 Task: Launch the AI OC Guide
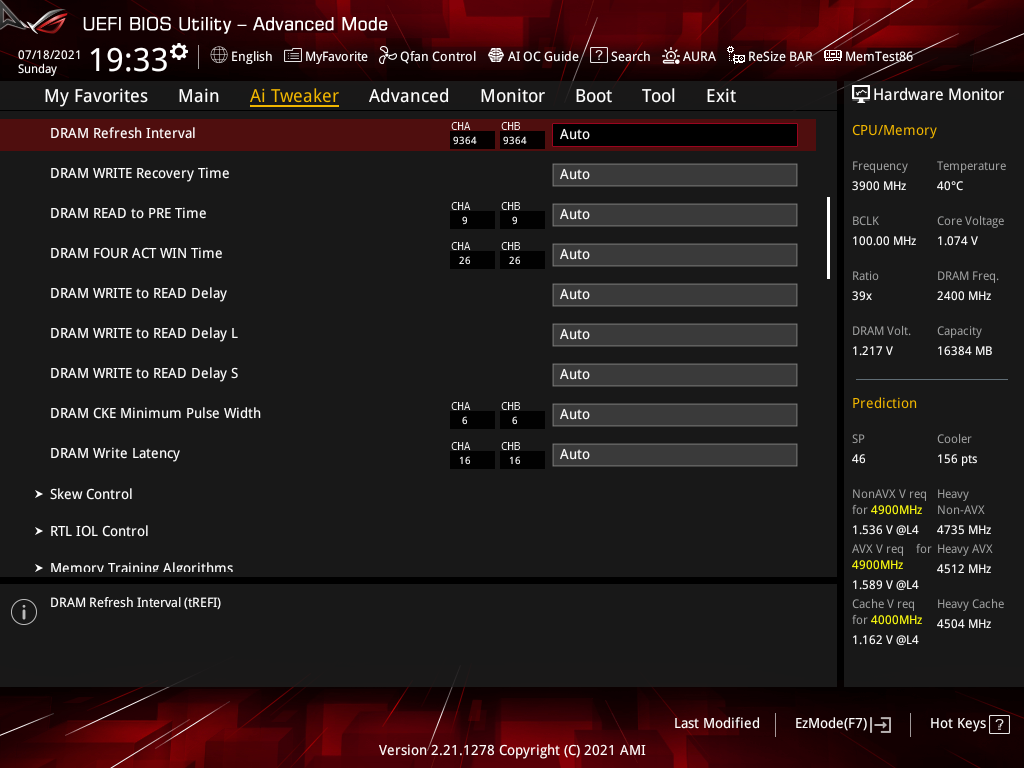533,56
